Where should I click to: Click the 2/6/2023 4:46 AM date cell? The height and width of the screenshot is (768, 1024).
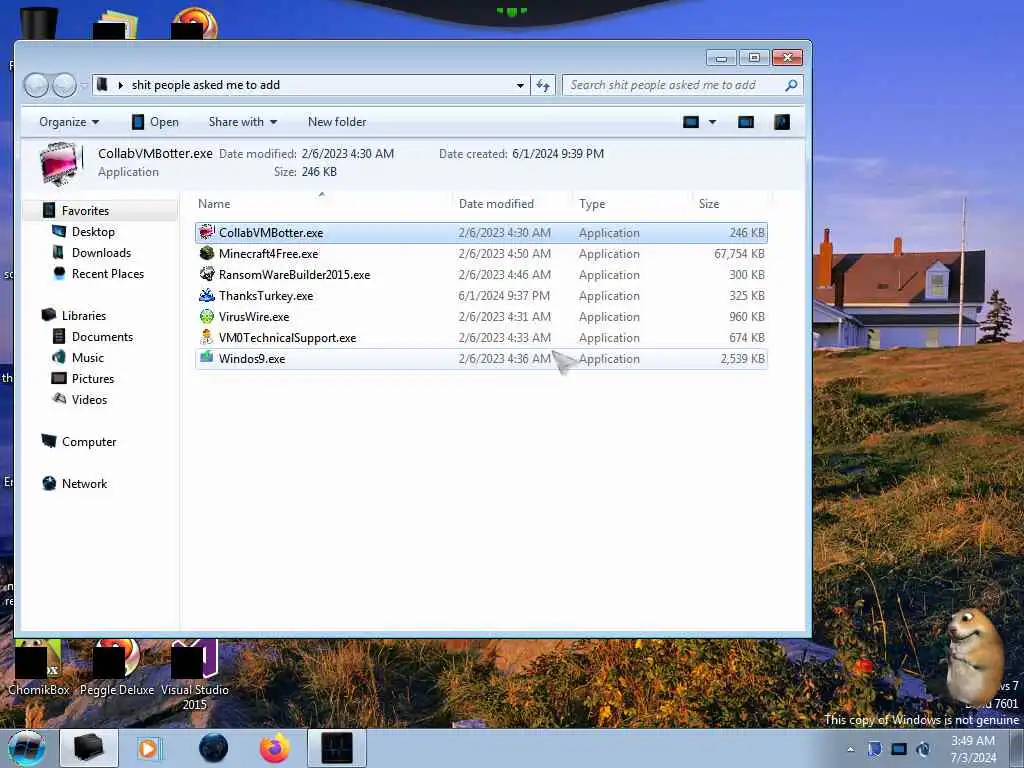pyautogui.click(x=504, y=274)
